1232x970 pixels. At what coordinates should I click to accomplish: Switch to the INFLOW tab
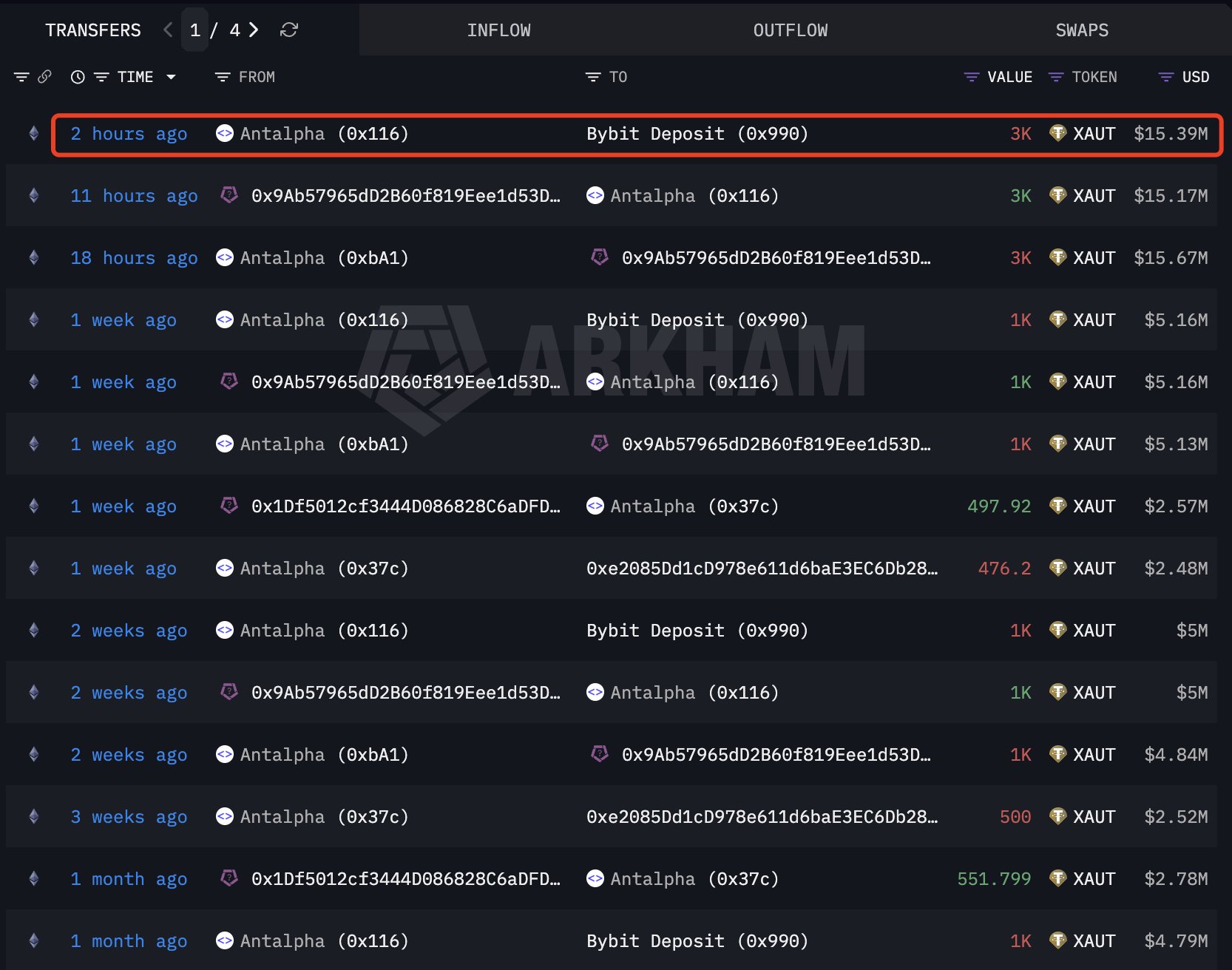point(498,30)
